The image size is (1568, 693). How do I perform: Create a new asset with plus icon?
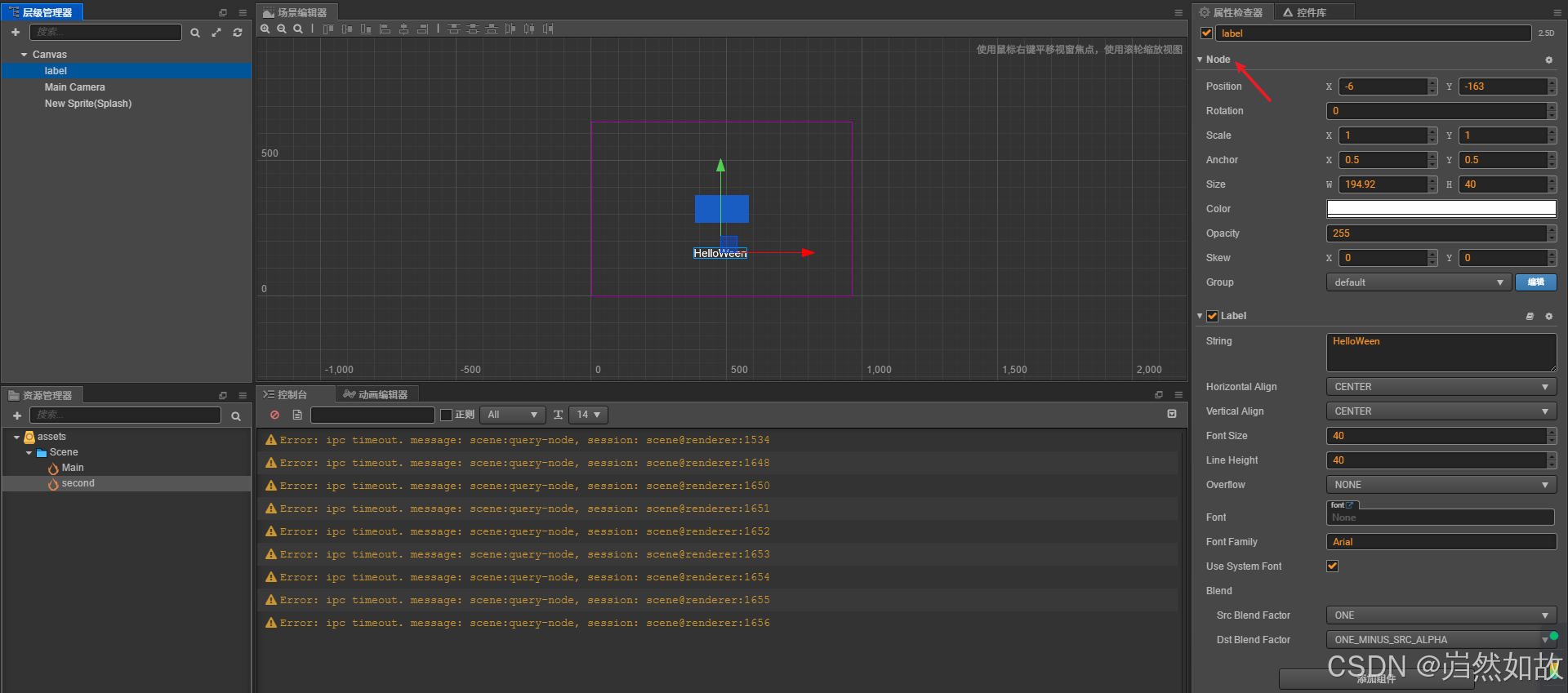point(17,415)
